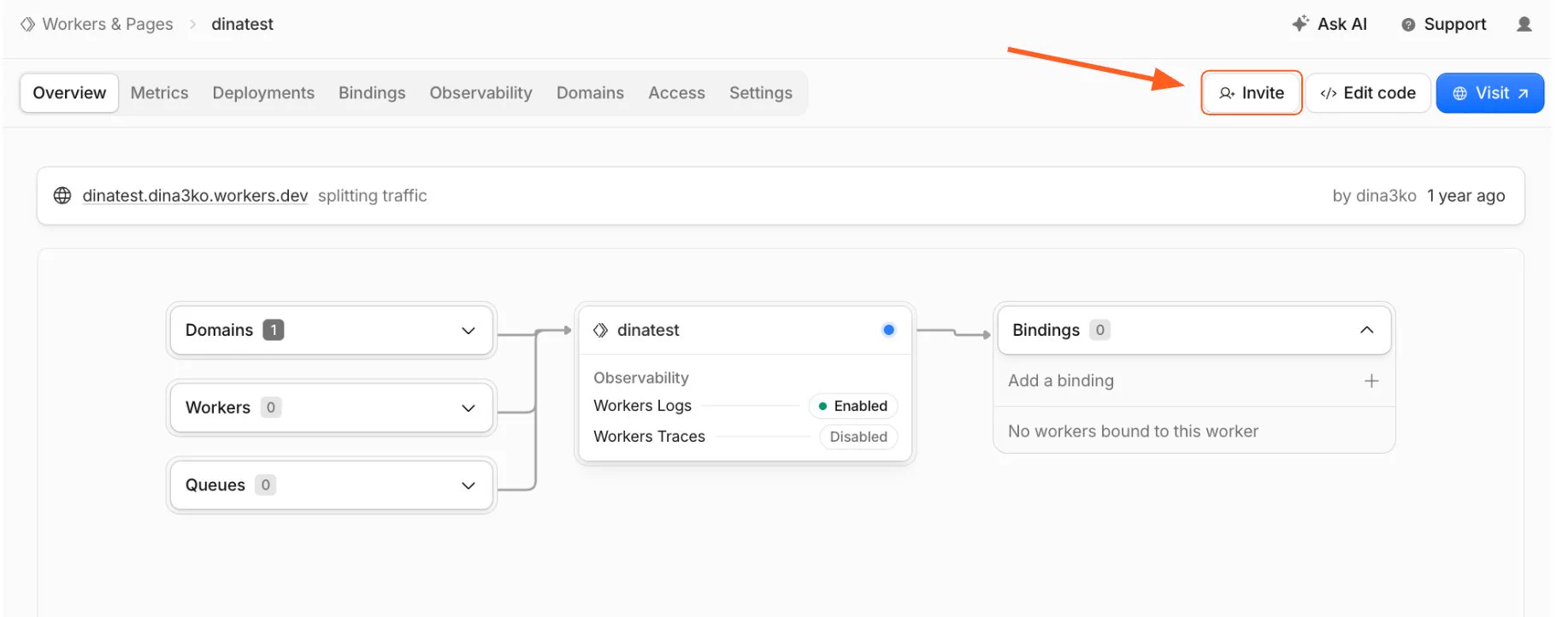Click the 'splitting traffic' text
This screenshot has height=617, width=1568.
click(373, 196)
